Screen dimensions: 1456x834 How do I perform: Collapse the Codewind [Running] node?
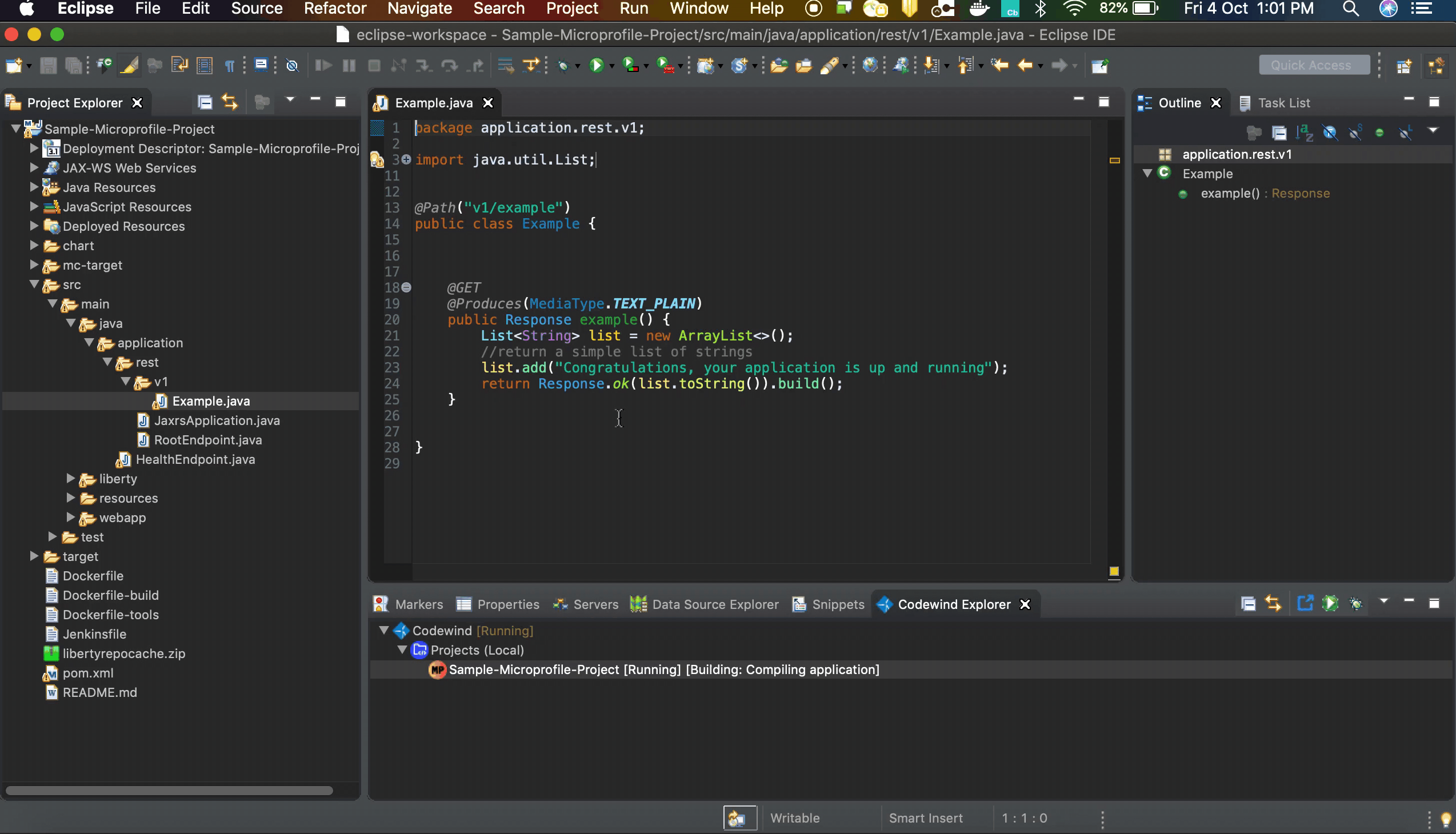pyautogui.click(x=384, y=630)
